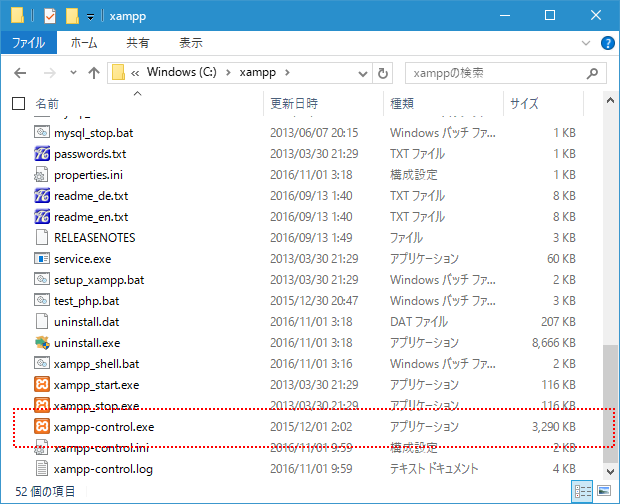
Task: Open recent locations dropdown arrow
Action: pyautogui.click(x=73, y=73)
